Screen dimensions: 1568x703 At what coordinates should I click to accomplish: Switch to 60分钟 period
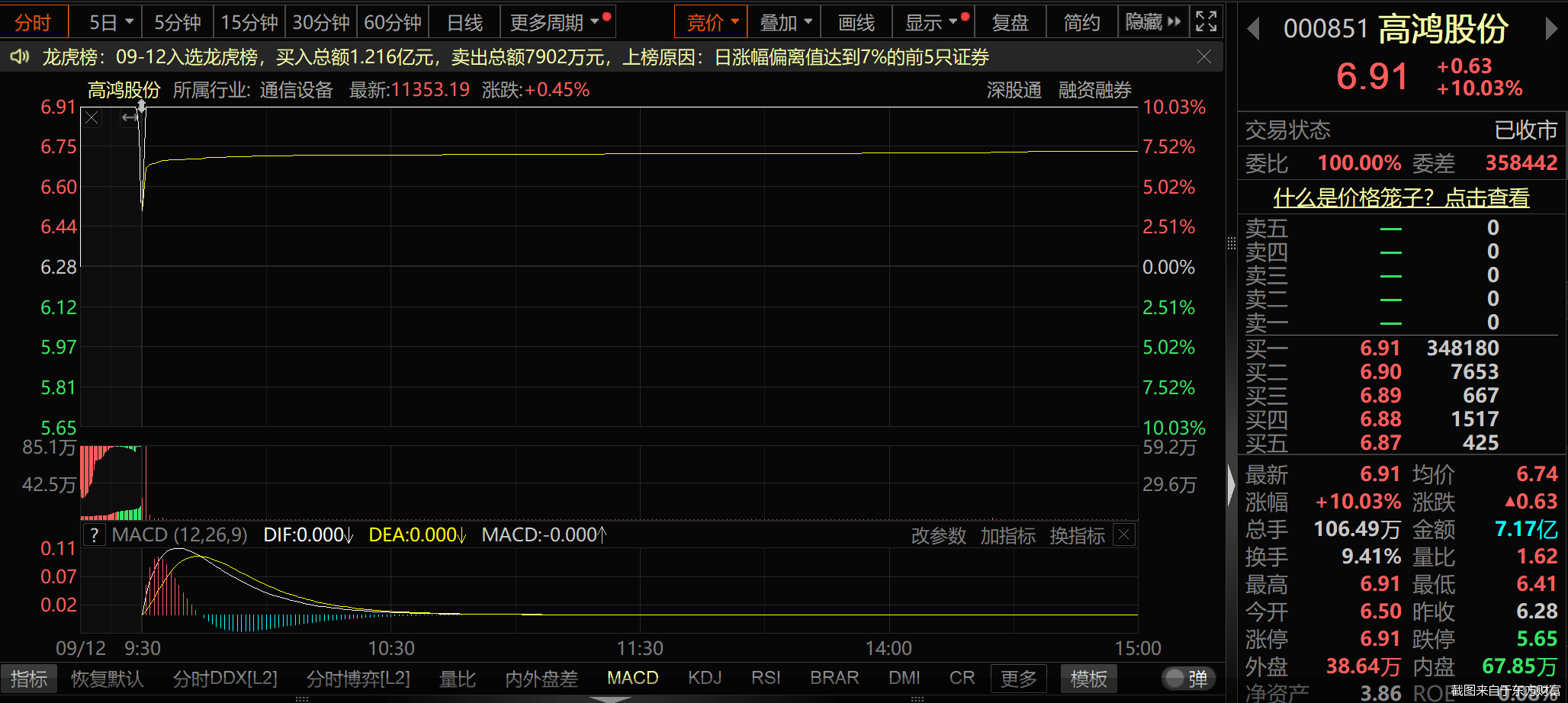[x=393, y=23]
